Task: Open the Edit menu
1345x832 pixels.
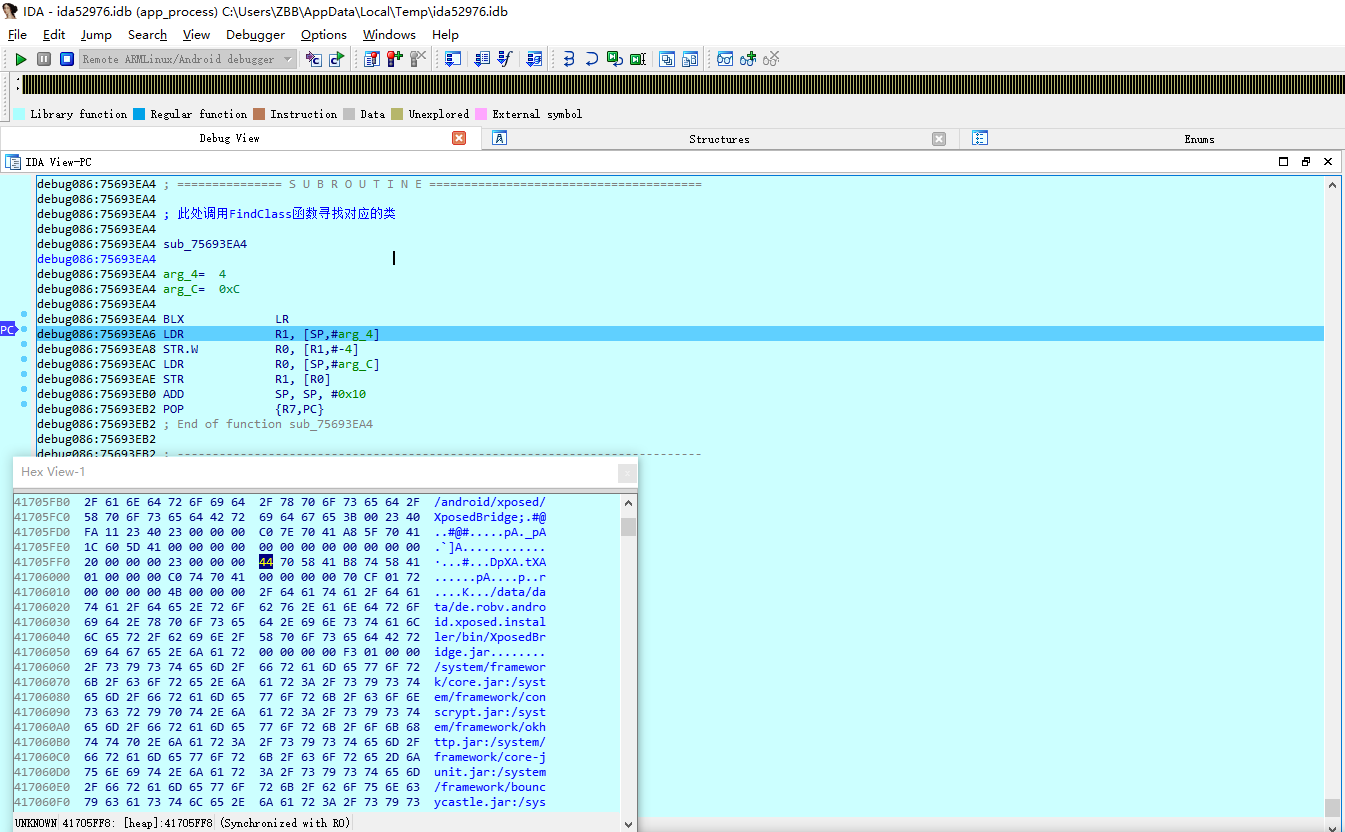Action: tap(54, 35)
